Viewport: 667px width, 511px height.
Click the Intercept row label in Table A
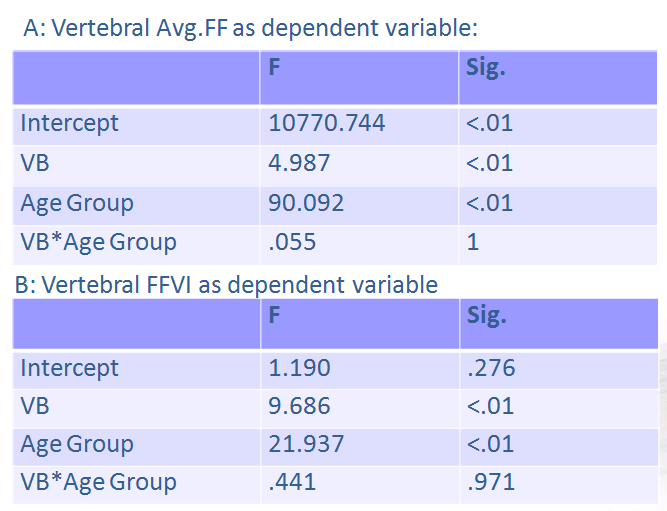(x=69, y=123)
